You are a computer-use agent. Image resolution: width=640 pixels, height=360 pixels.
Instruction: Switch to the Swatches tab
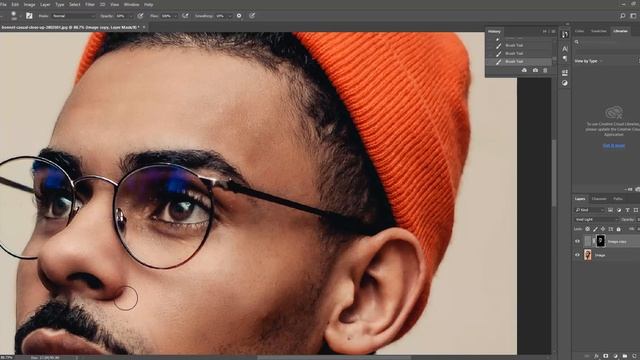click(599, 31)
